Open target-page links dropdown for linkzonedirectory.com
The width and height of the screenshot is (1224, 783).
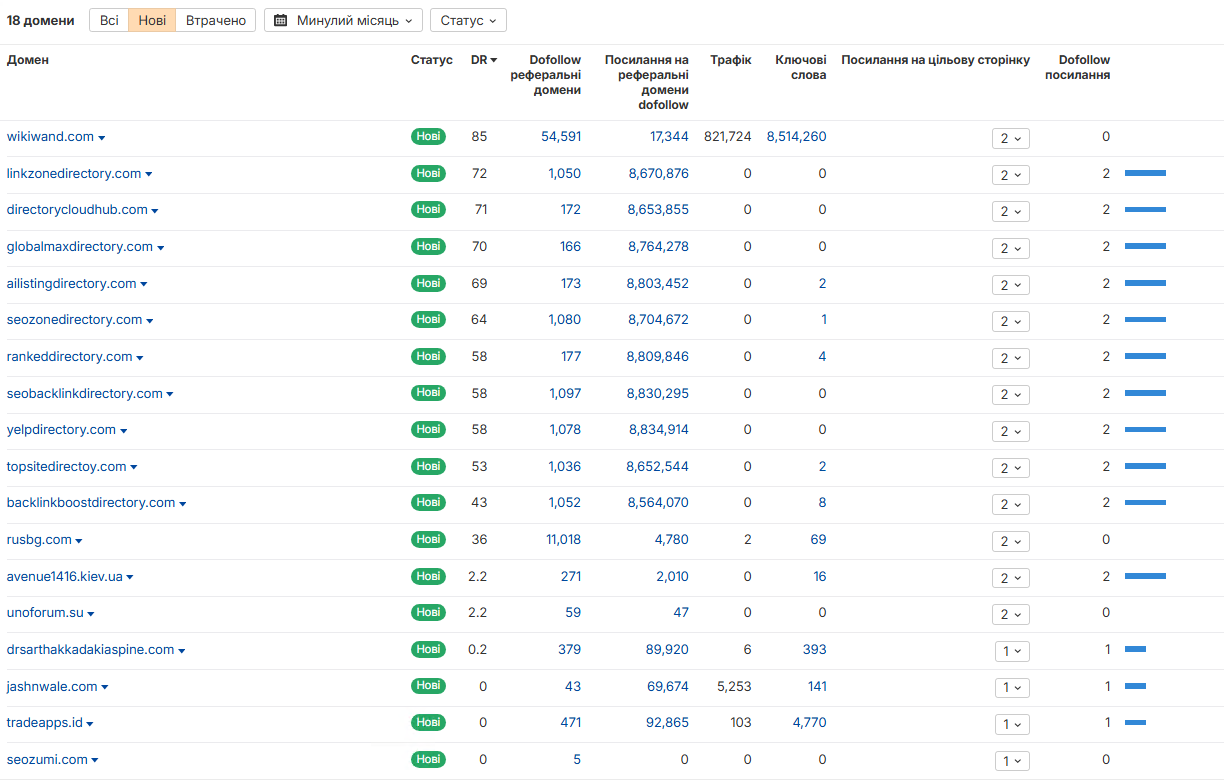[x=1011, y=175]
